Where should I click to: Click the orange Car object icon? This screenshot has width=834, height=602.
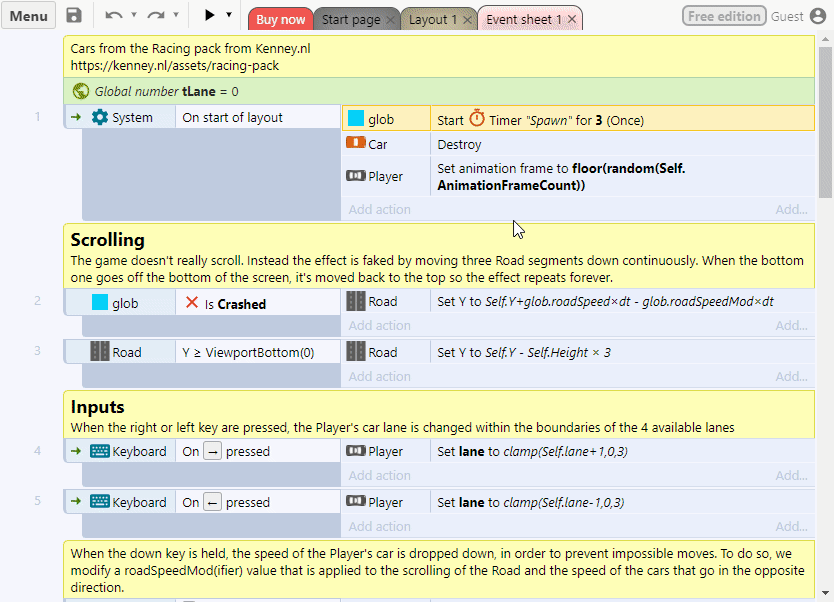point(356,143)
